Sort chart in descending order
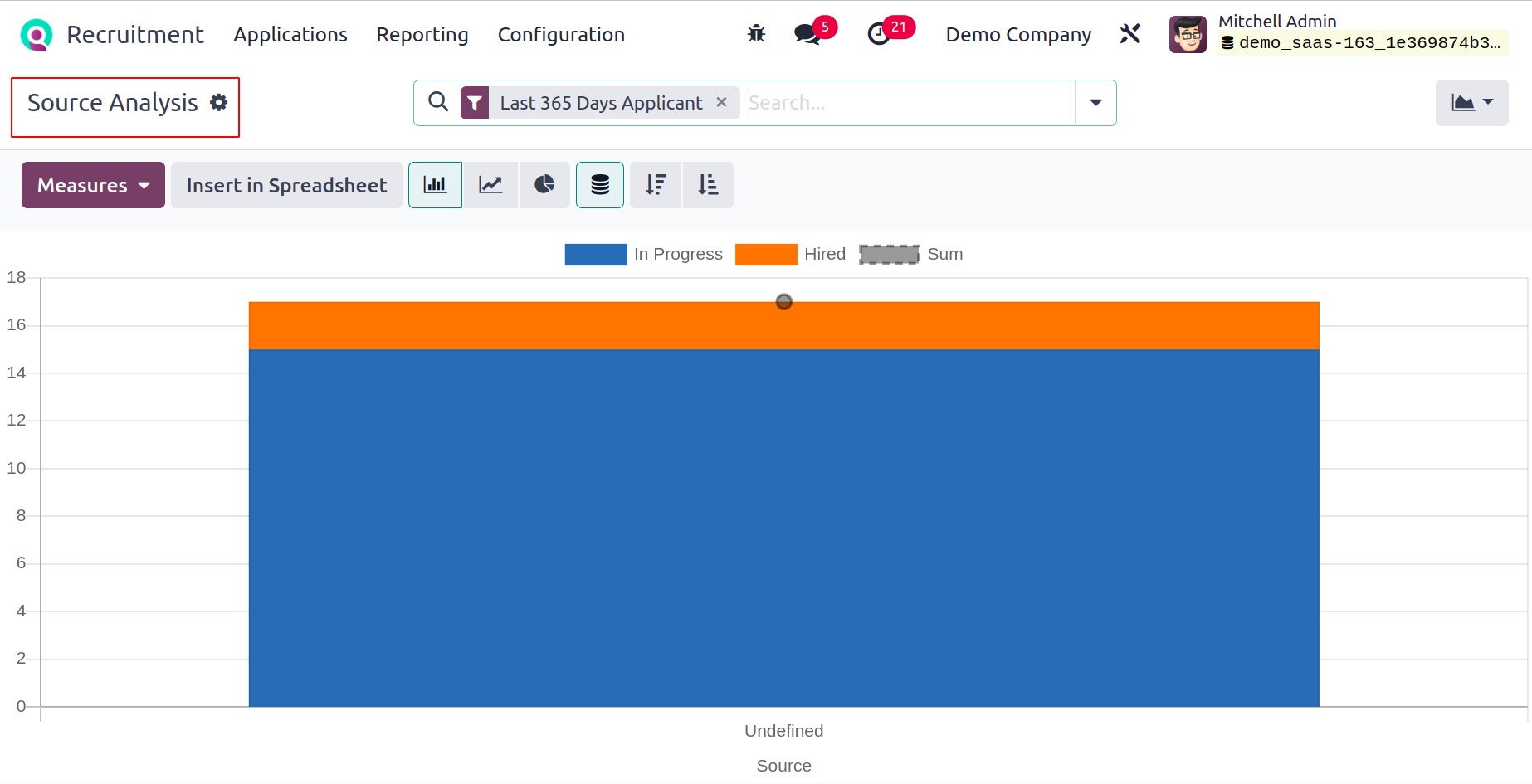 pos(656,185)
